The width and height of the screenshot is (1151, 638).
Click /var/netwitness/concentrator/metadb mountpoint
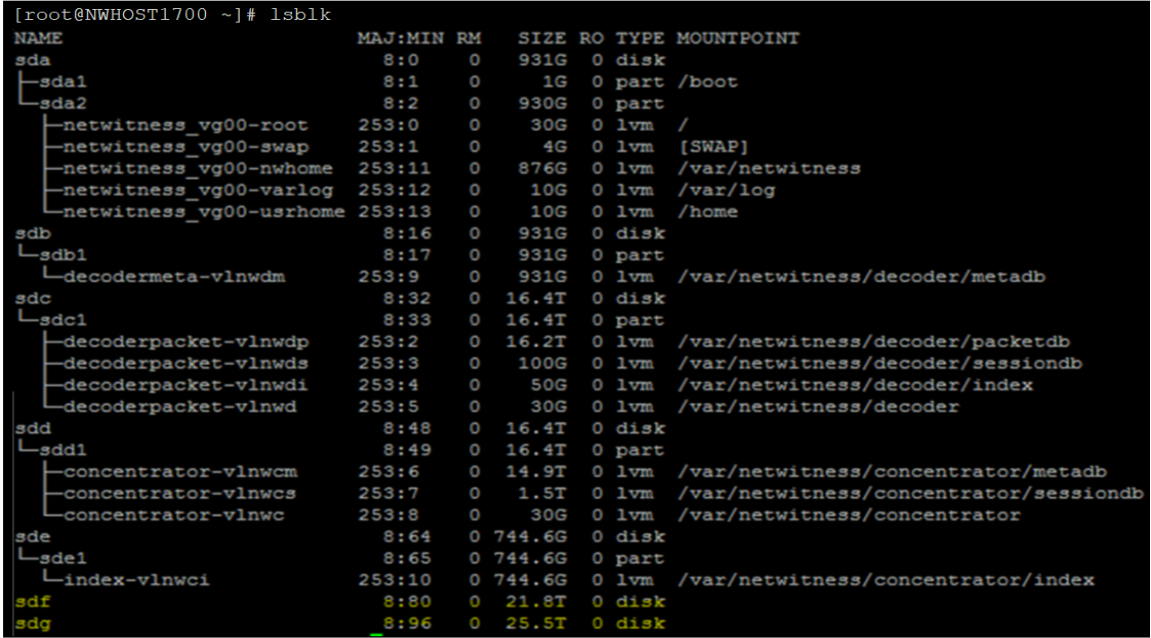[892, 471]
